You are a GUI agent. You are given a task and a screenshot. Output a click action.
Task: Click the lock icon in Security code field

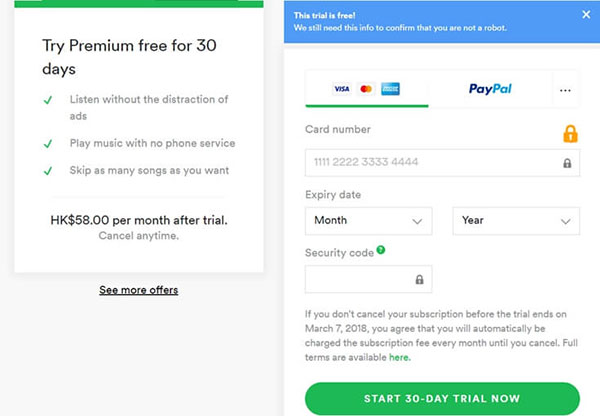click(x=419, y=279)
